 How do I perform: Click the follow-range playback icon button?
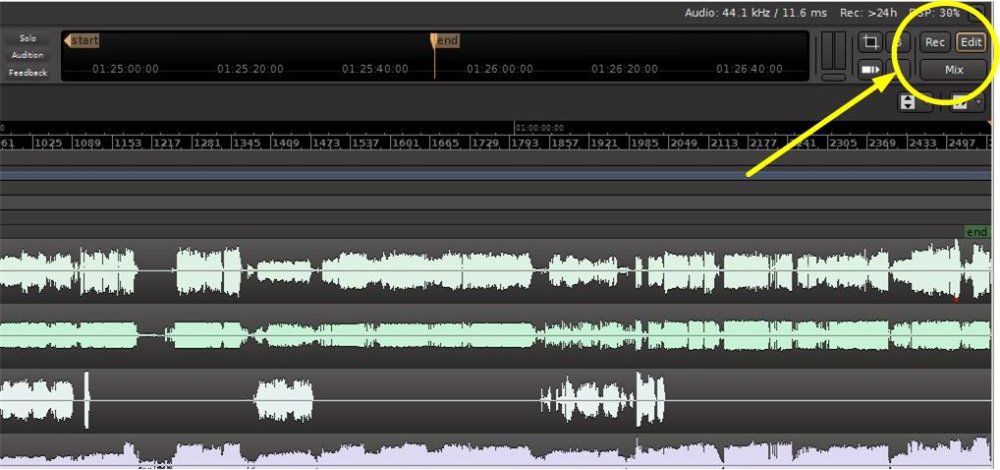tap(870, 70)
